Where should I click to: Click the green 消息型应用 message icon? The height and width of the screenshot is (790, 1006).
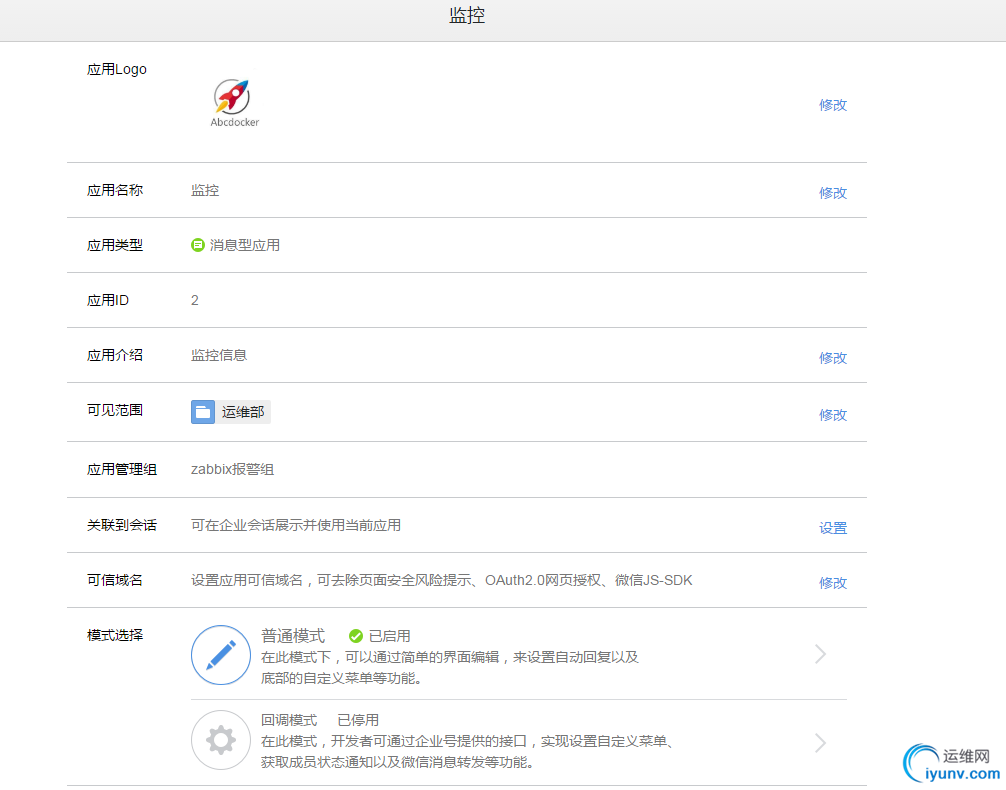tap(197, 245)
